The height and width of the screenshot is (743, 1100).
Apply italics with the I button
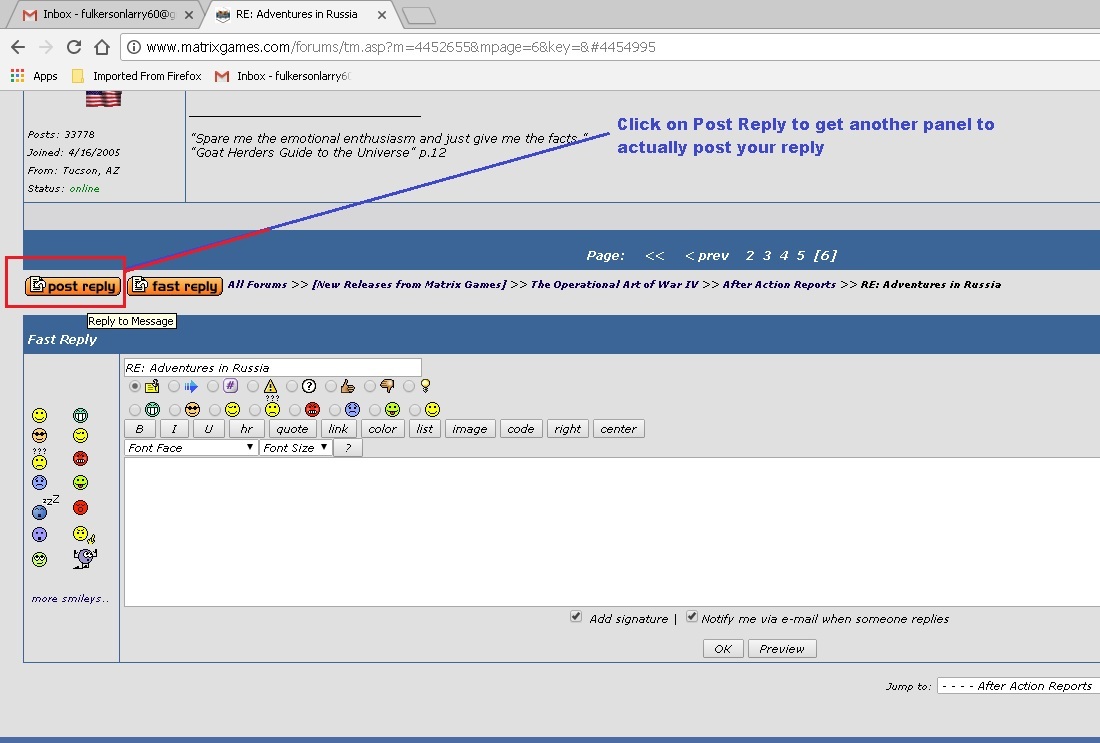[174, 429]
